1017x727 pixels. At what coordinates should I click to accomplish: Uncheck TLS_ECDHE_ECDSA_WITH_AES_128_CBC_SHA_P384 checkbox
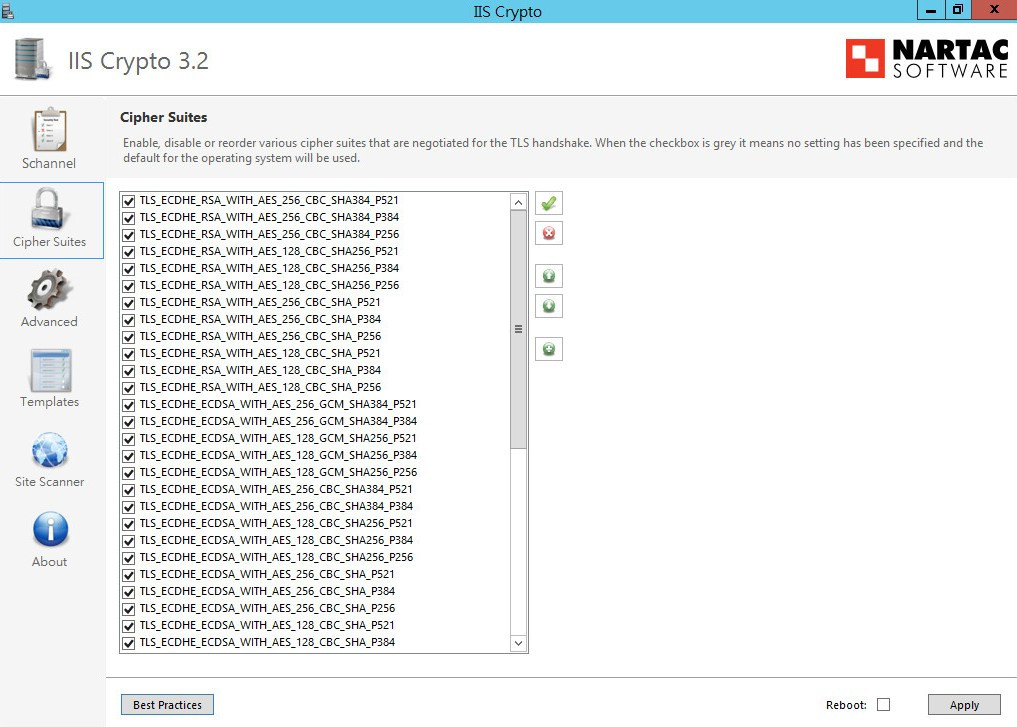click(x=128, y=643)
